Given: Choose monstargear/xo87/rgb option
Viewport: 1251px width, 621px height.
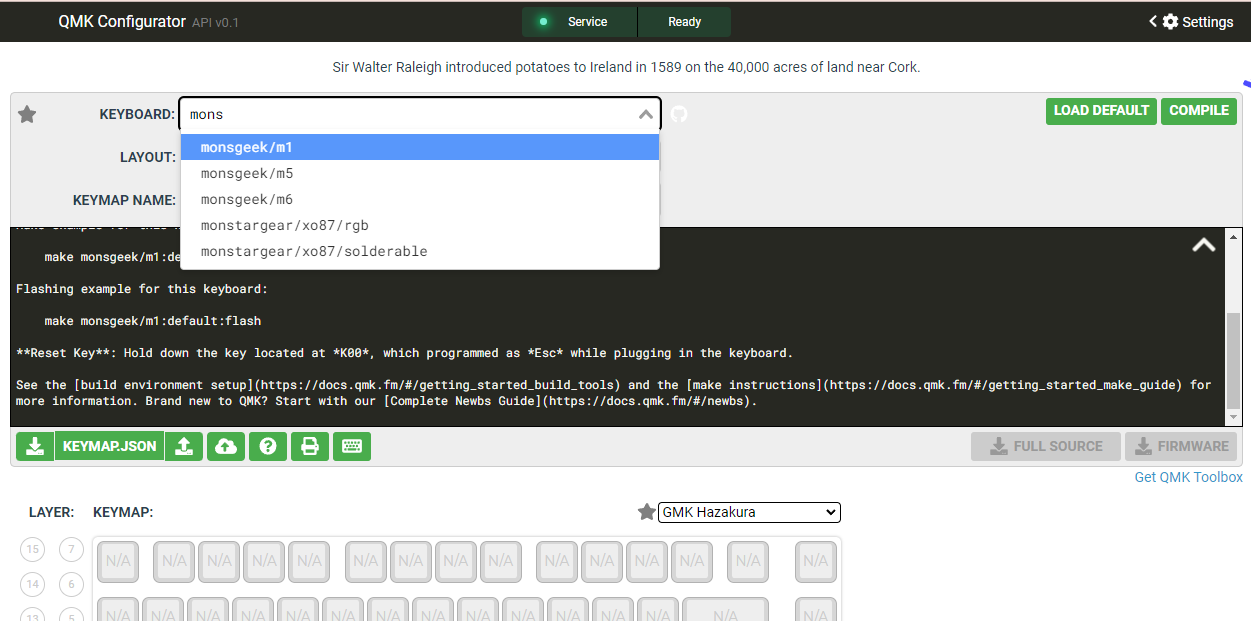Looking at the screenshot, I should 420,225.
